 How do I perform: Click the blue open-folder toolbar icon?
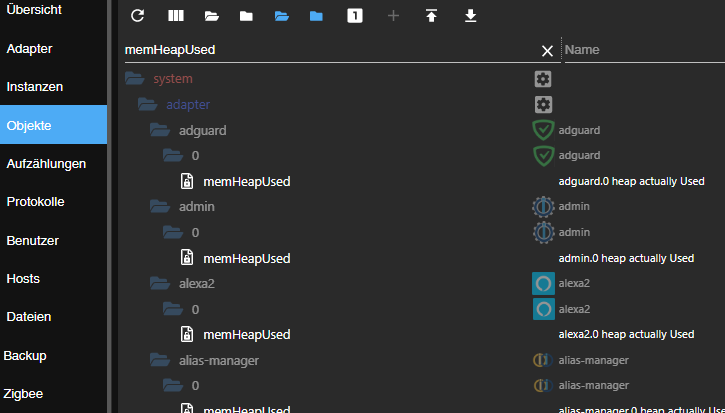click(x=282, y=16)
